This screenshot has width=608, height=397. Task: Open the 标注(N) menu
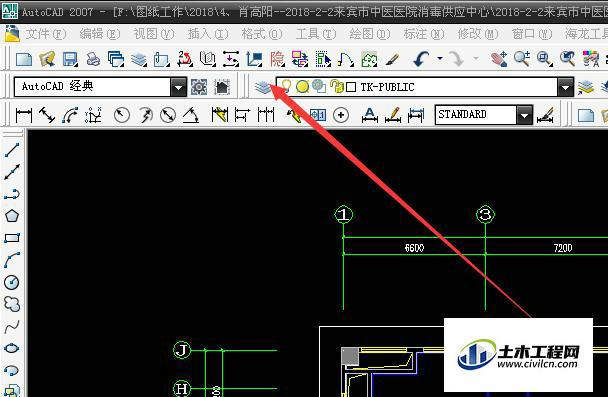(424, 34)
